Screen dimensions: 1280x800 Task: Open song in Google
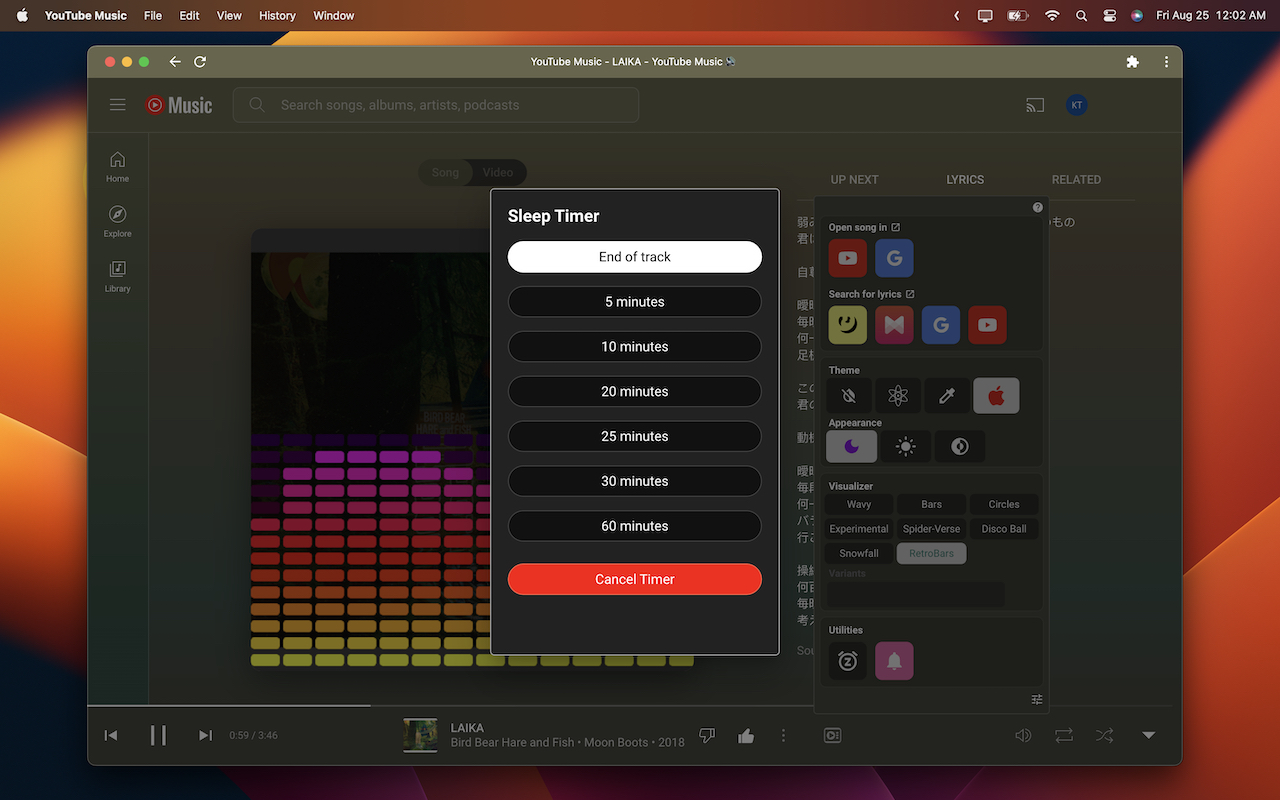[894, 258]
